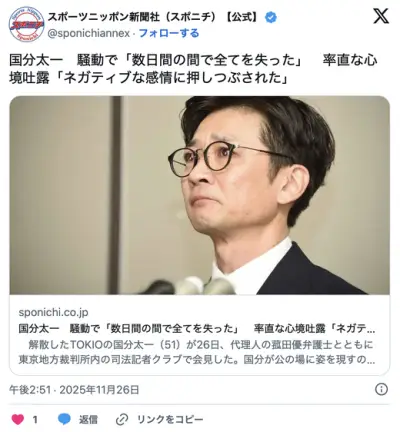400x432 pixels.
Task: Click the timestamp 午後2:51 · 2025年11月26日
Action: tap(74, 389)
